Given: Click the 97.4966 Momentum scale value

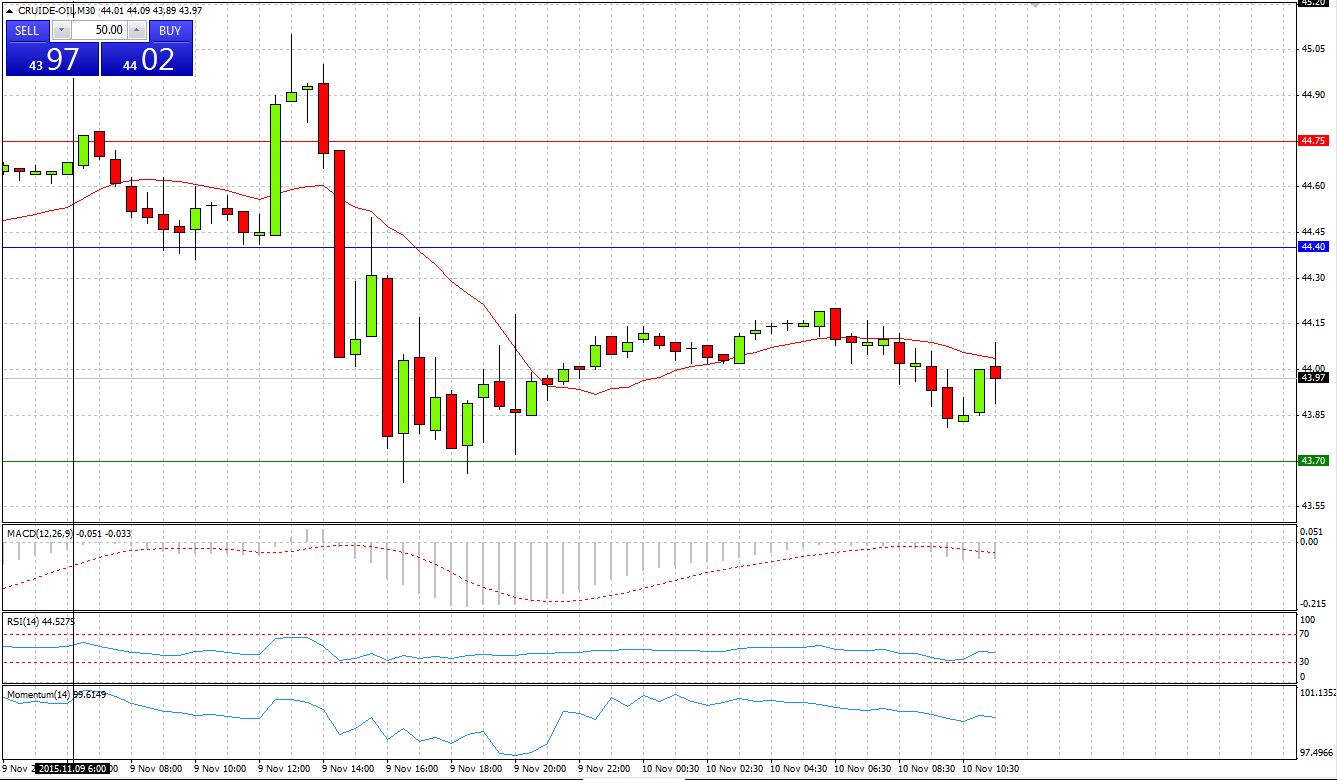Looking at the screenshot, I should pos(1317,752).
